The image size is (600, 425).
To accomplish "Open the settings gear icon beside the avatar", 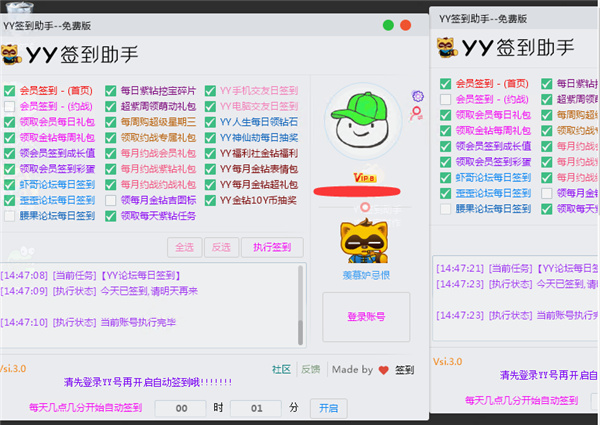I will pyautogui.click(x=418, y=96).
